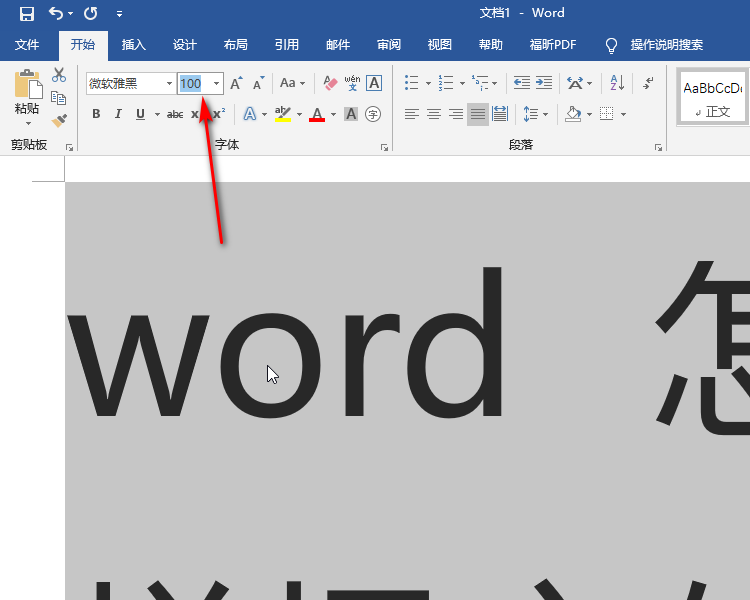Increase paragraph indent

(x=544, y=83)
